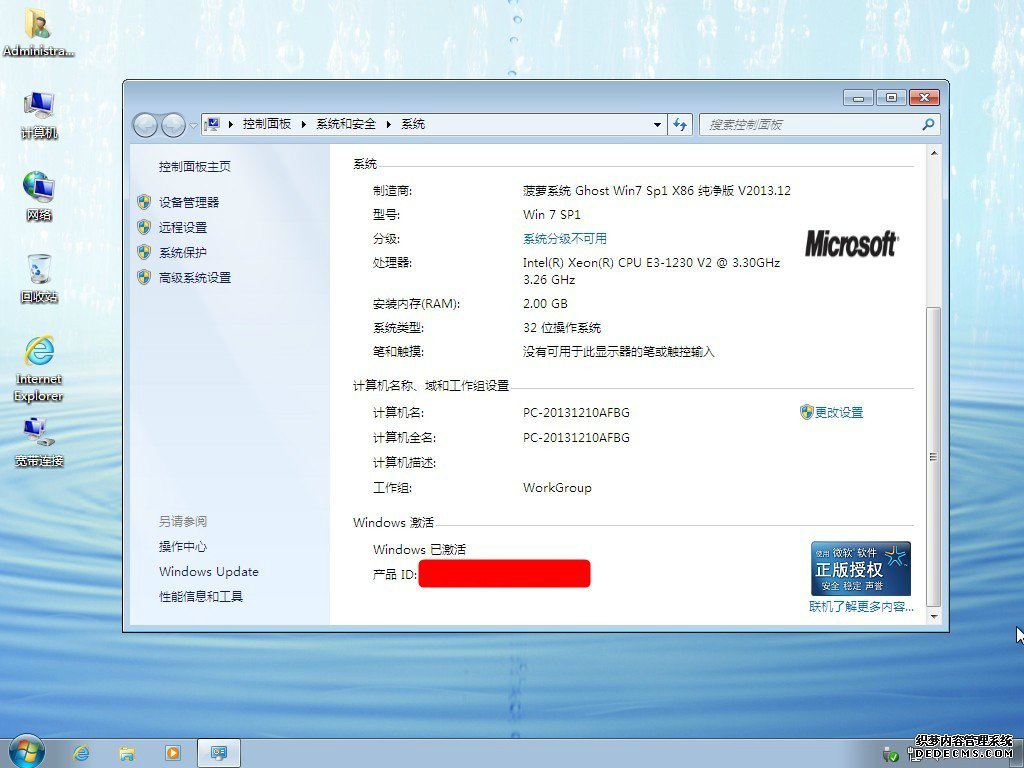Viewport: 1024px width, 768px height.
Task: Open 远程设置 from the sidebar
Action: coord(183,227)
